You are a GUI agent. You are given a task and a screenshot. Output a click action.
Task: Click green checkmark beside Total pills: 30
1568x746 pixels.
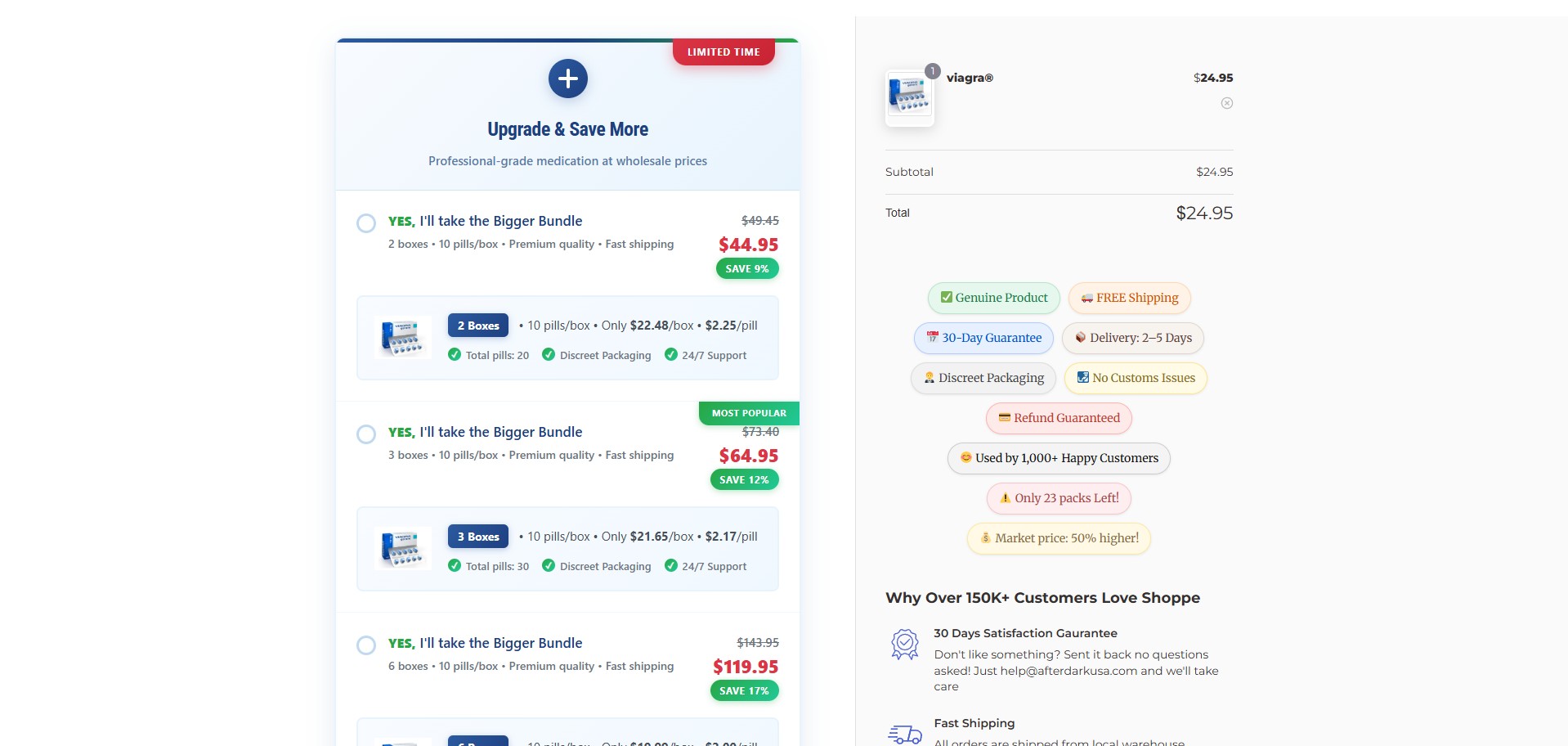(455, 565)
